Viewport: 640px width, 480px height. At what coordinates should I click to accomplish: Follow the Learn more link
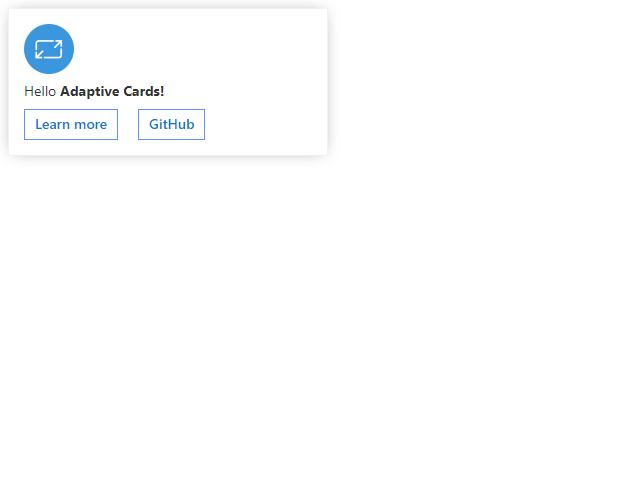point(71,124)
